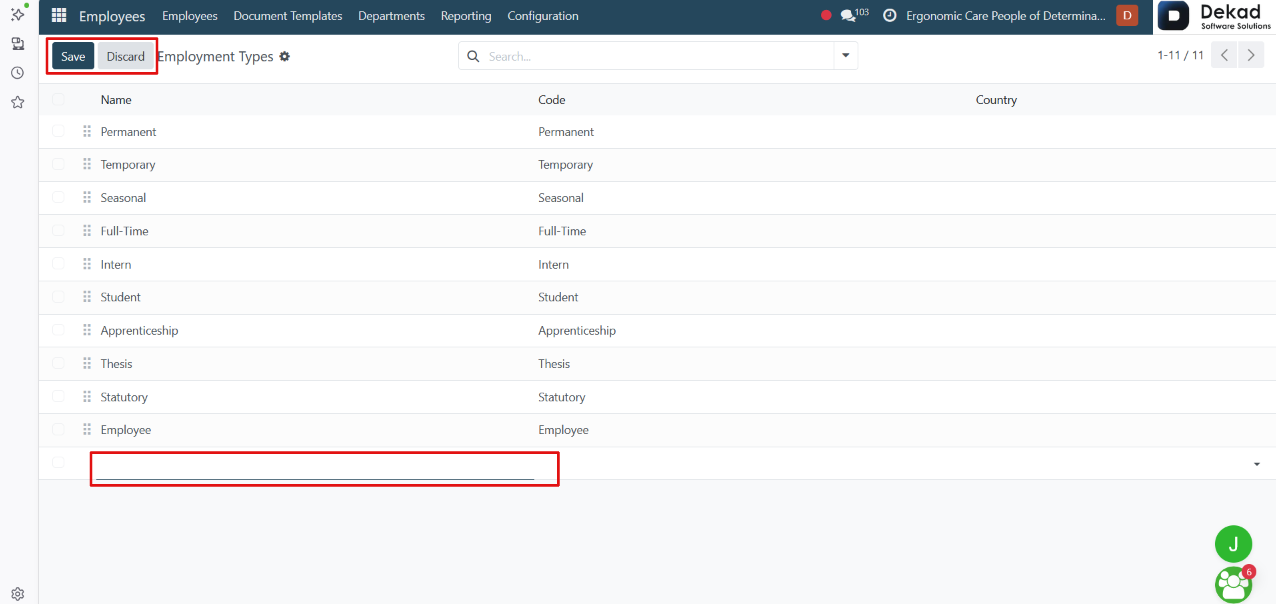Open the Employees menu
Viewport: 1276px width, 604px height.
[190, 16]
